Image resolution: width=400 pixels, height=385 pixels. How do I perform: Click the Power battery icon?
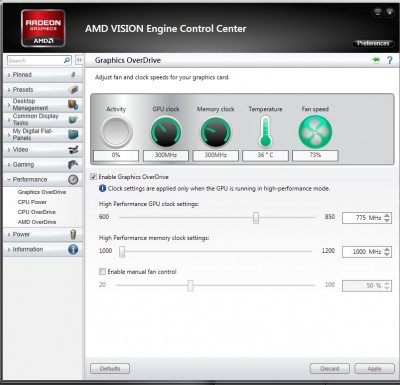tap(74, 234)
